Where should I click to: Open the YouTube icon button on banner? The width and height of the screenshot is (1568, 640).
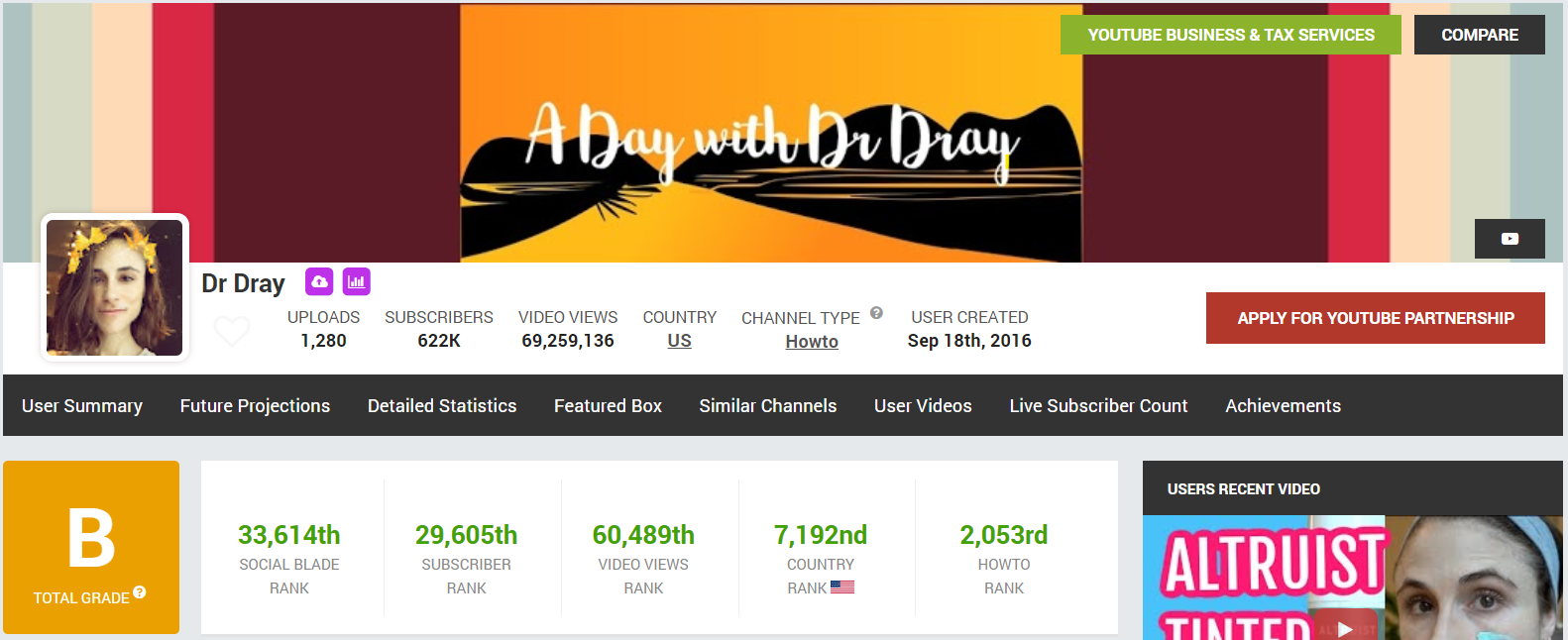1510,239
